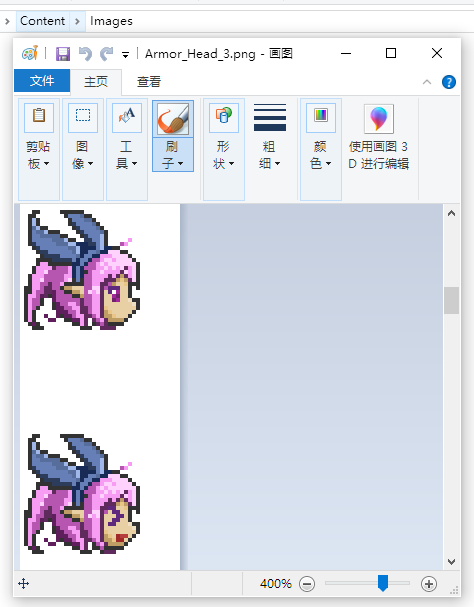Screen dimensions: 474x607
Task: Click the 粗细 line thickness icon
Action: pos(270,117)
